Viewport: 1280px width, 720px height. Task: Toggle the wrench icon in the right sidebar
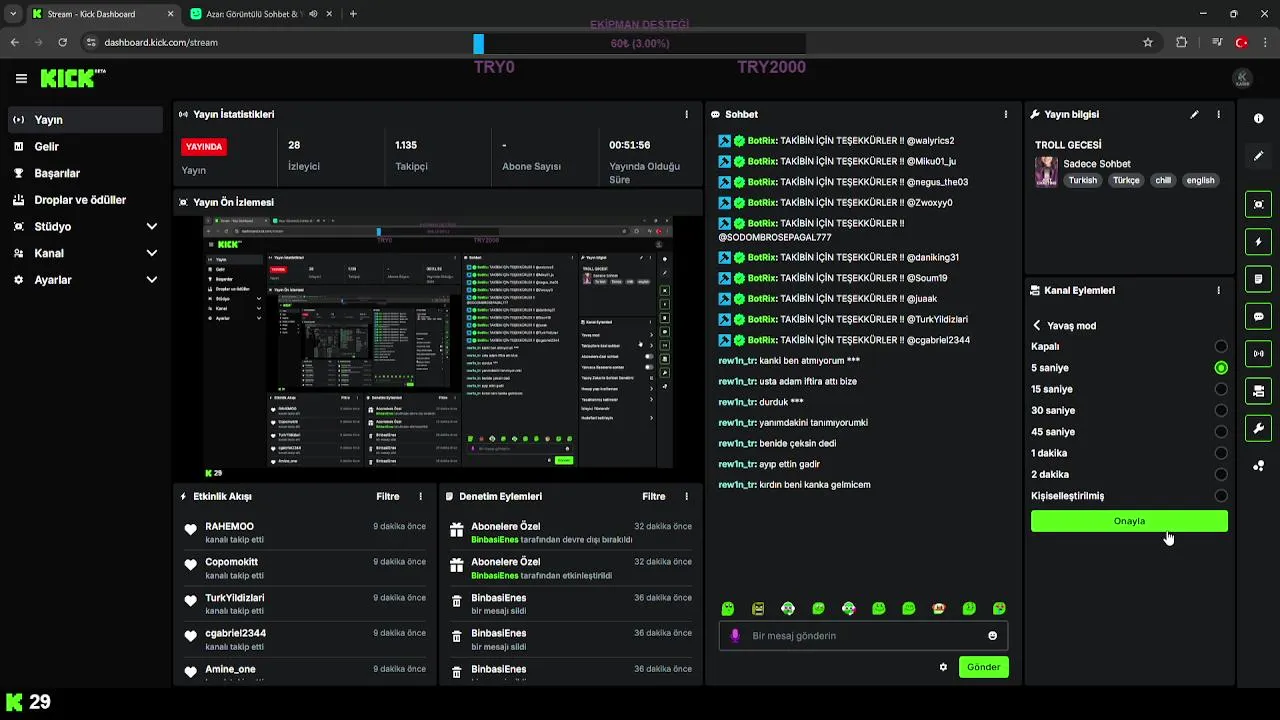tap(1258, 428)
